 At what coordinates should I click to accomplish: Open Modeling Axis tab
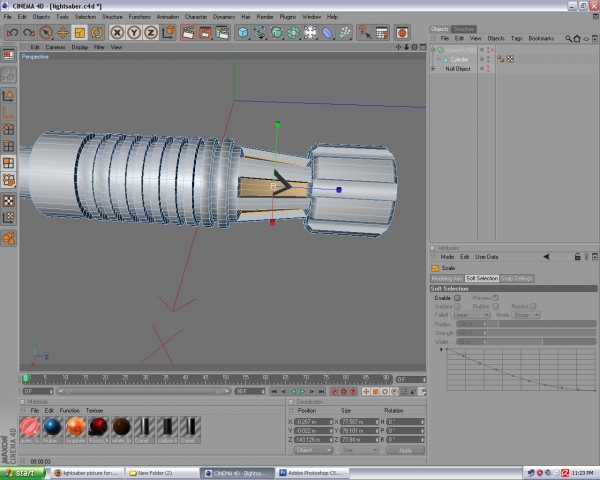click(x=447, y=278)
